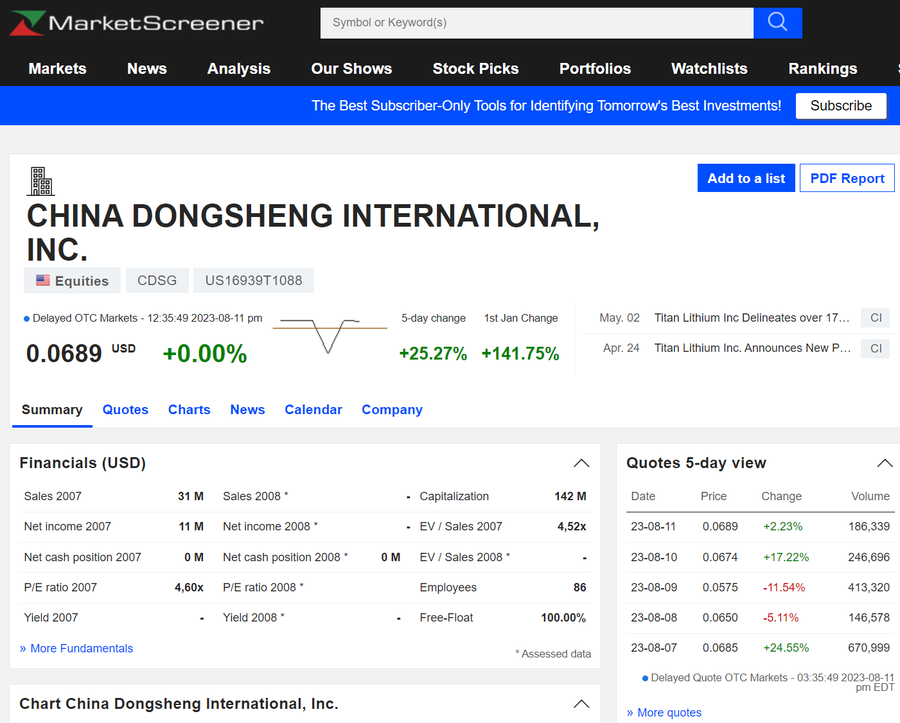This screenshot has width=900, height=723.
Task: Switch to the company News tab
Action: [247, 410]
